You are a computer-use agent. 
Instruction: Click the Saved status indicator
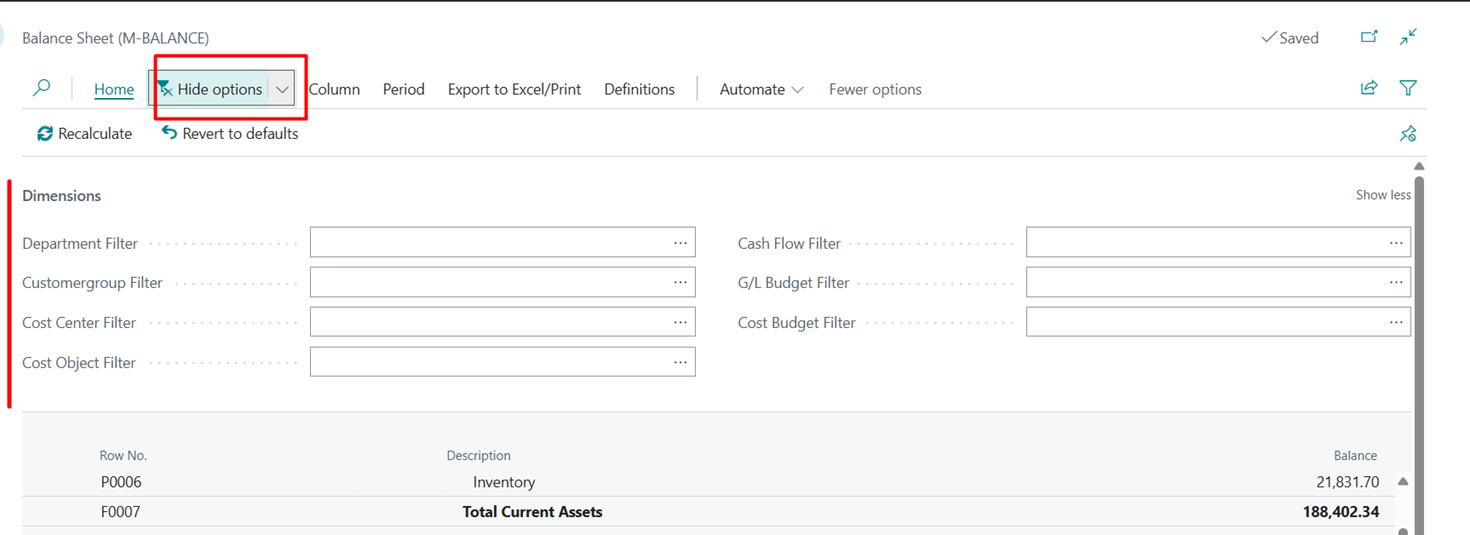[1290, 38]
